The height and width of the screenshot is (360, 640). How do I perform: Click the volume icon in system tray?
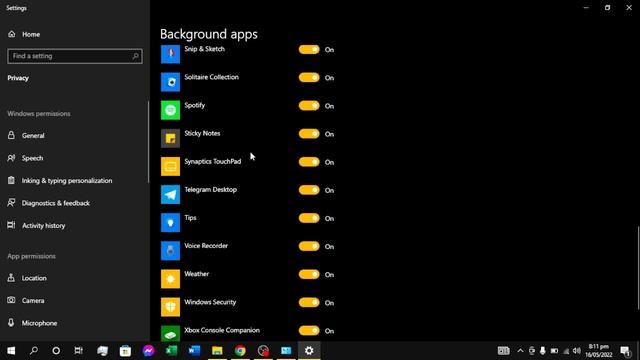[x=577, y=351]
